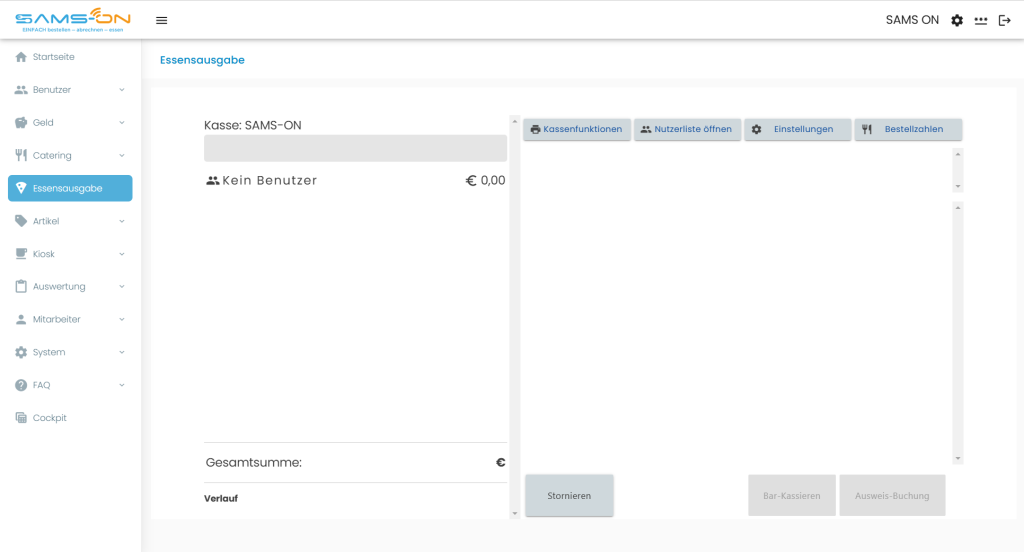
Task: Click Nutzerliste öffnen button
Action: (687, 129)
